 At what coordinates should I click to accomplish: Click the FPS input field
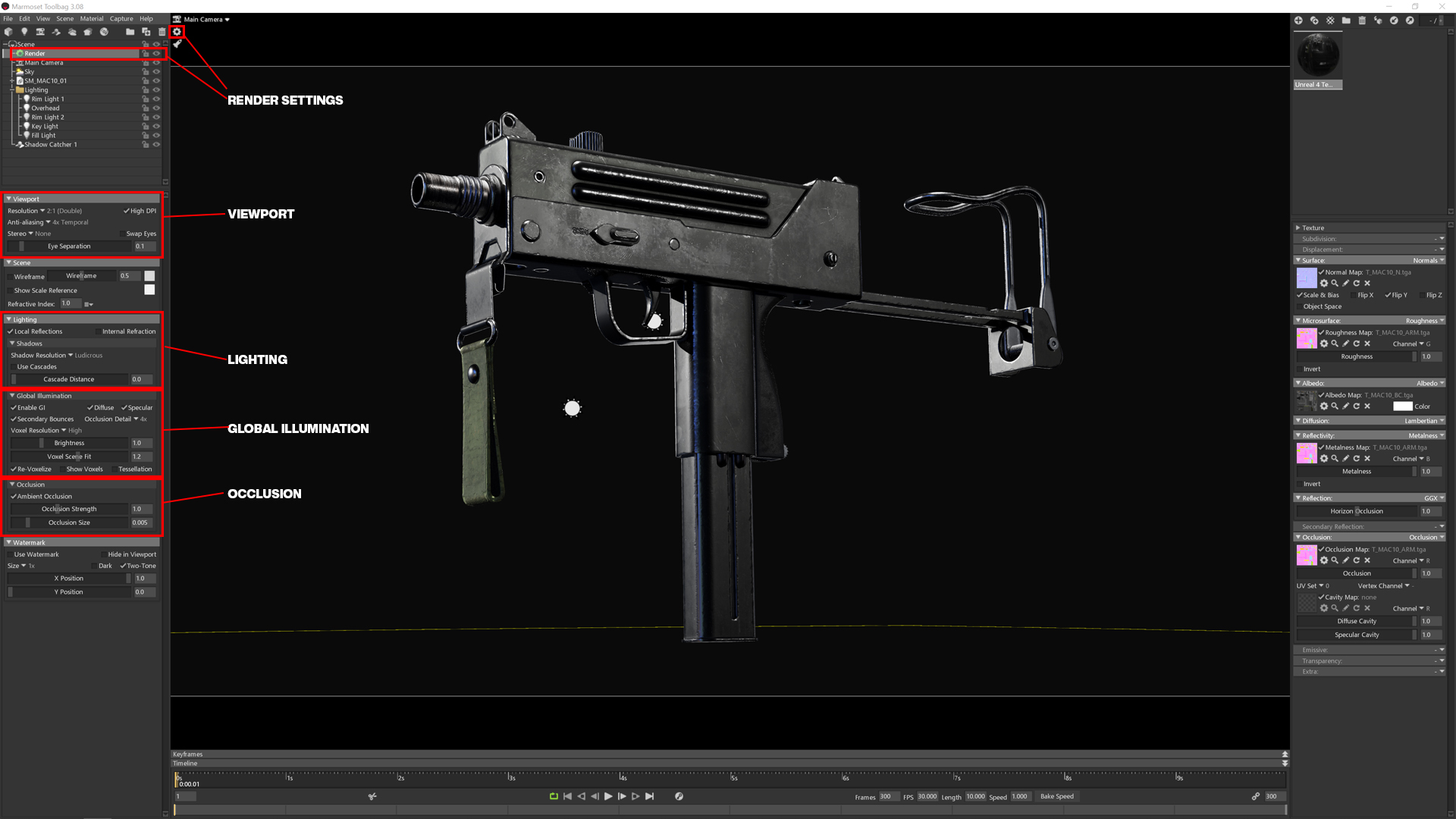(927, 796)
